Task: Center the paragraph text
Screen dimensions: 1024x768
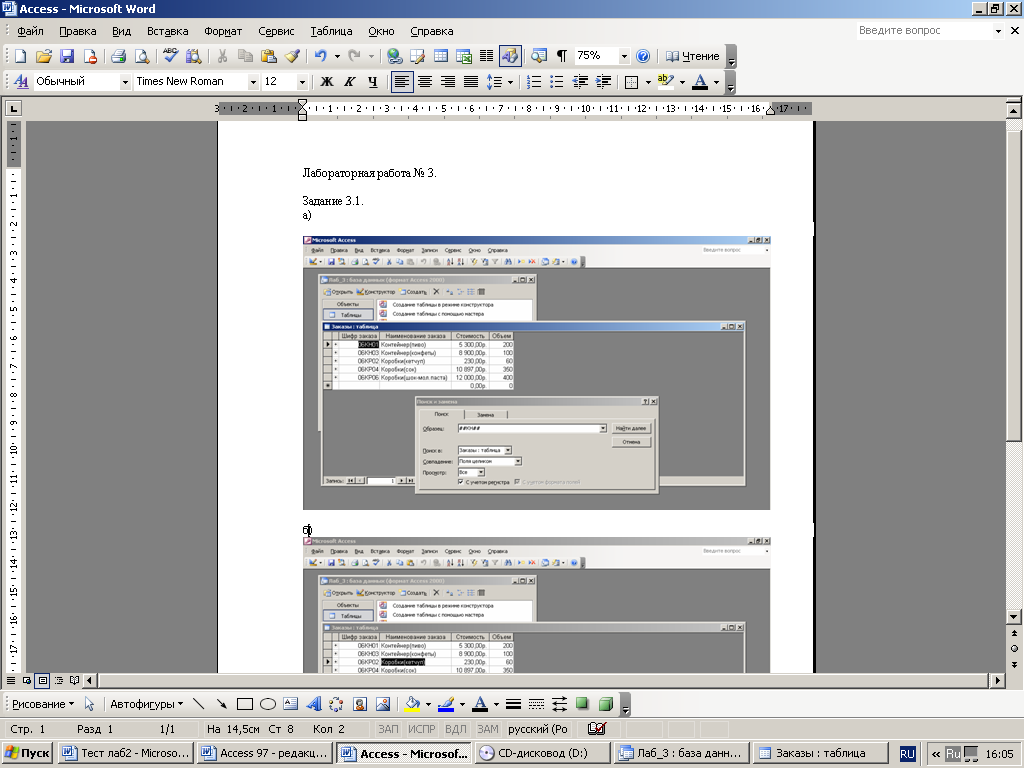Action: coord(424,82)
